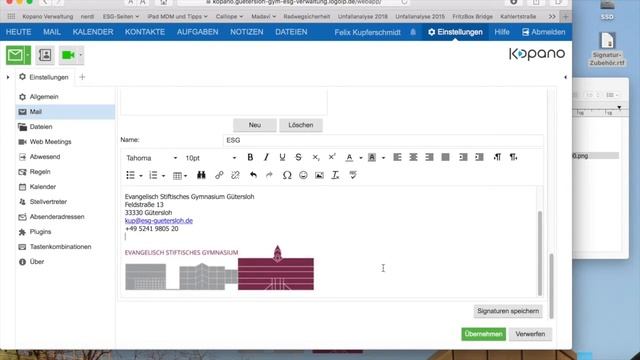The image size is (640, 360).
Task: Insert a special character (Omega)
Action: pyautogui.click(x=287, y=175)
